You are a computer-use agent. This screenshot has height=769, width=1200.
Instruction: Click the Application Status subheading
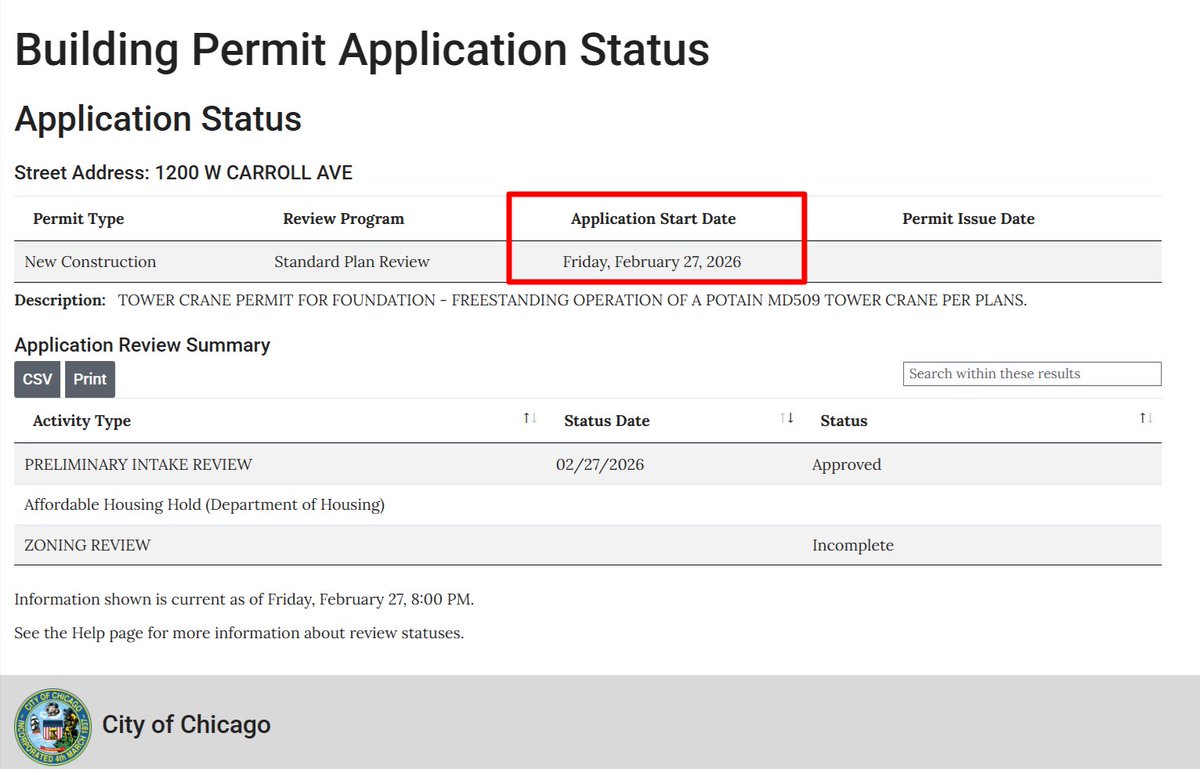tap(158, 119)
